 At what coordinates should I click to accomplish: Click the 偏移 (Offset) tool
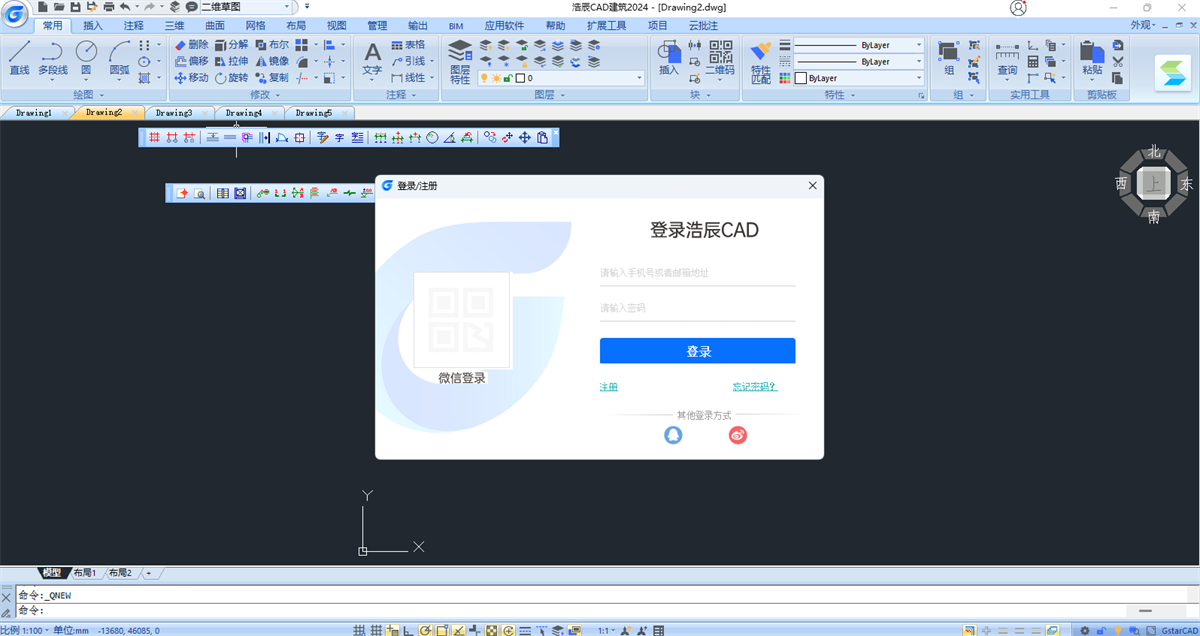(x=191, y=61)
